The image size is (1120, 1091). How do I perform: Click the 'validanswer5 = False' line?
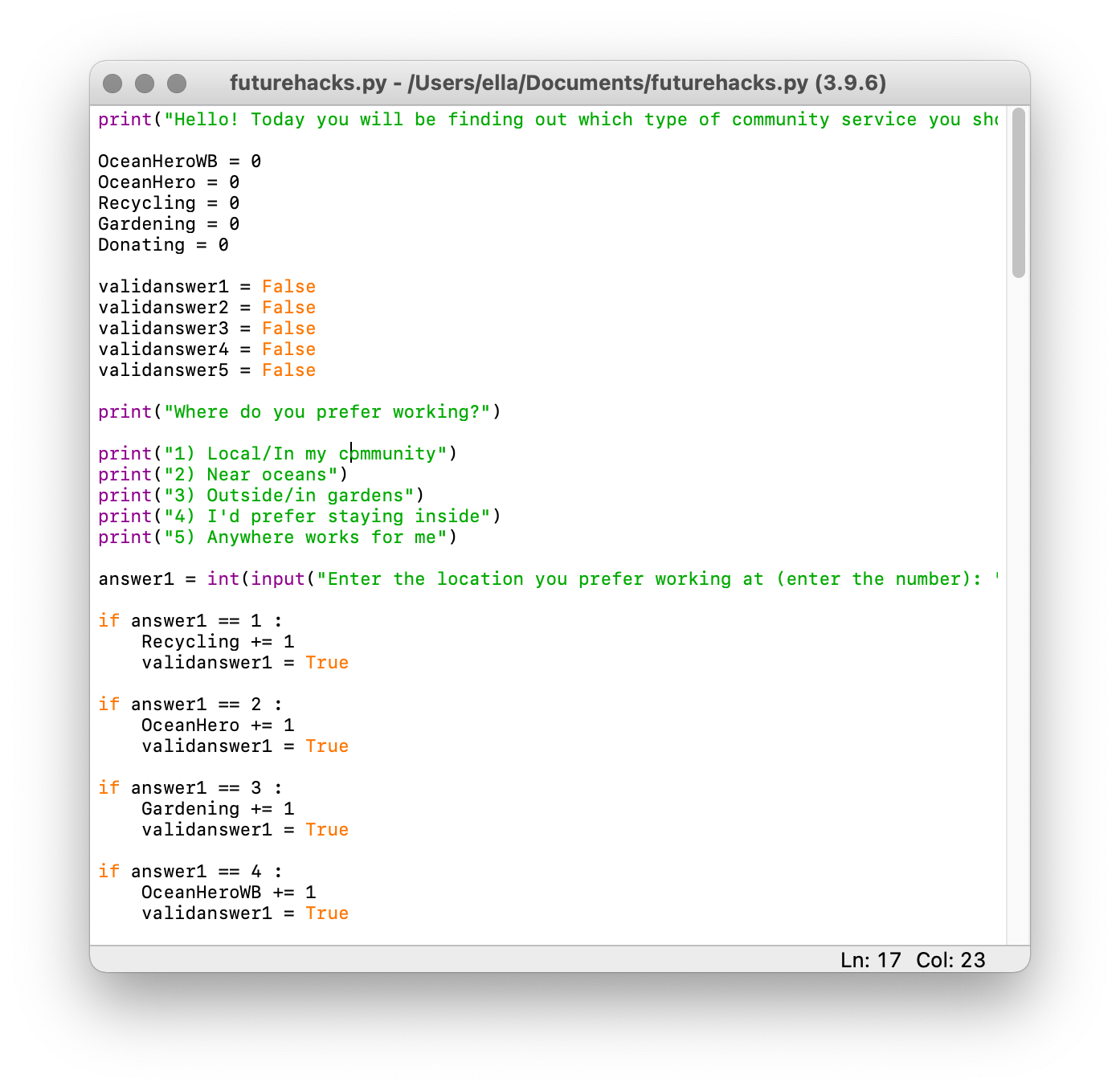tap(207, 370)
